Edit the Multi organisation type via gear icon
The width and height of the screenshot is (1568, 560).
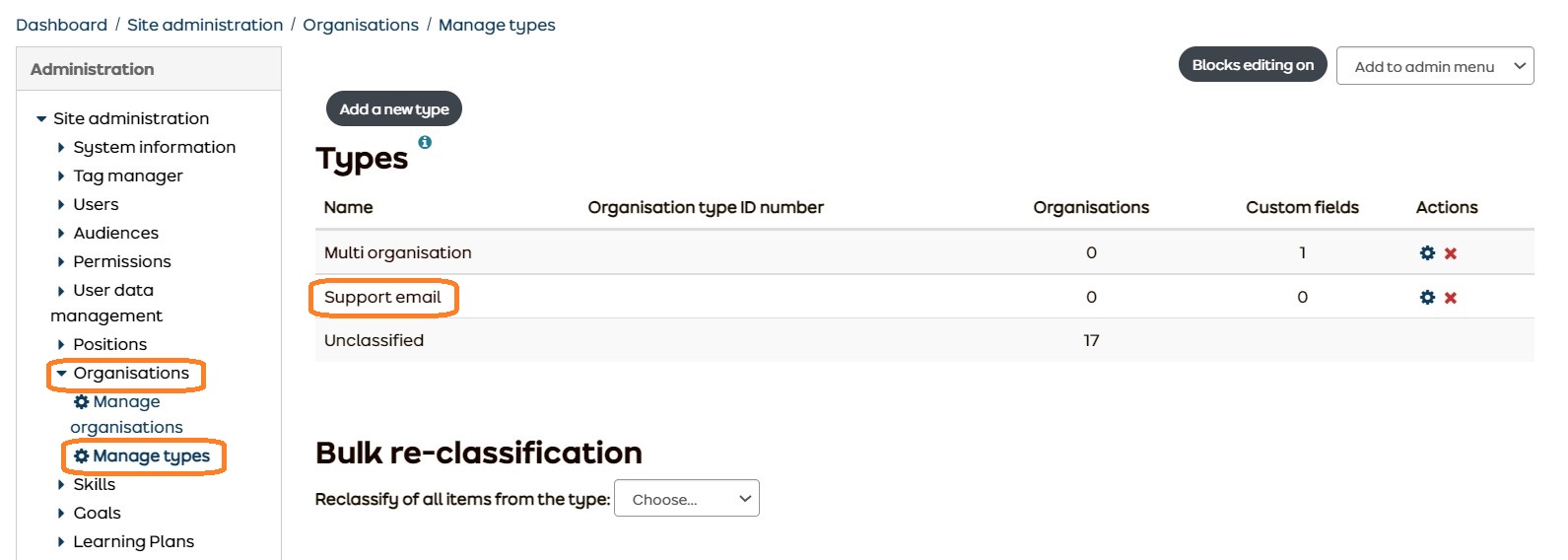click(1427, 253)
